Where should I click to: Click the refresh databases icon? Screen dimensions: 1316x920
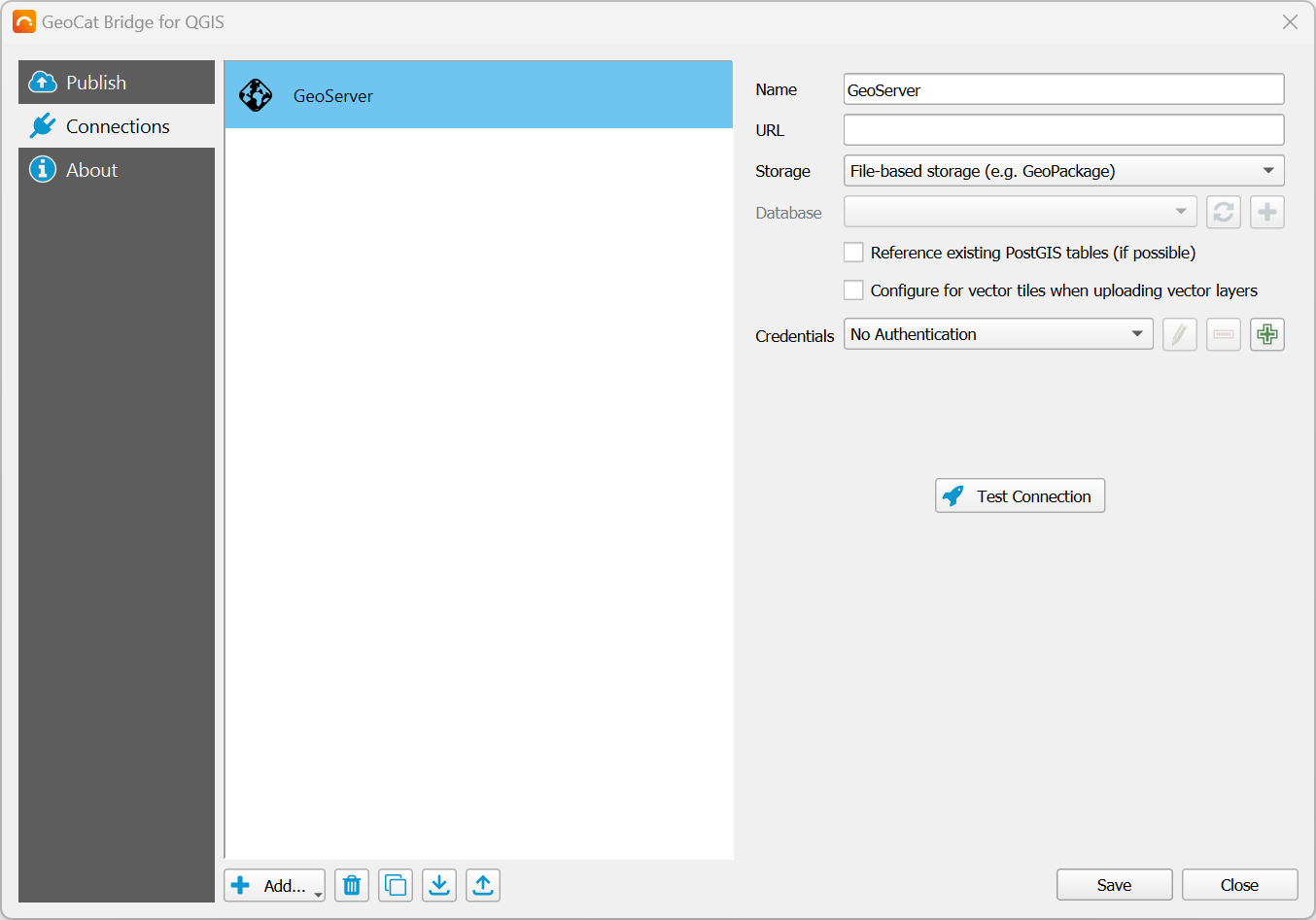tap(1223, 212)
